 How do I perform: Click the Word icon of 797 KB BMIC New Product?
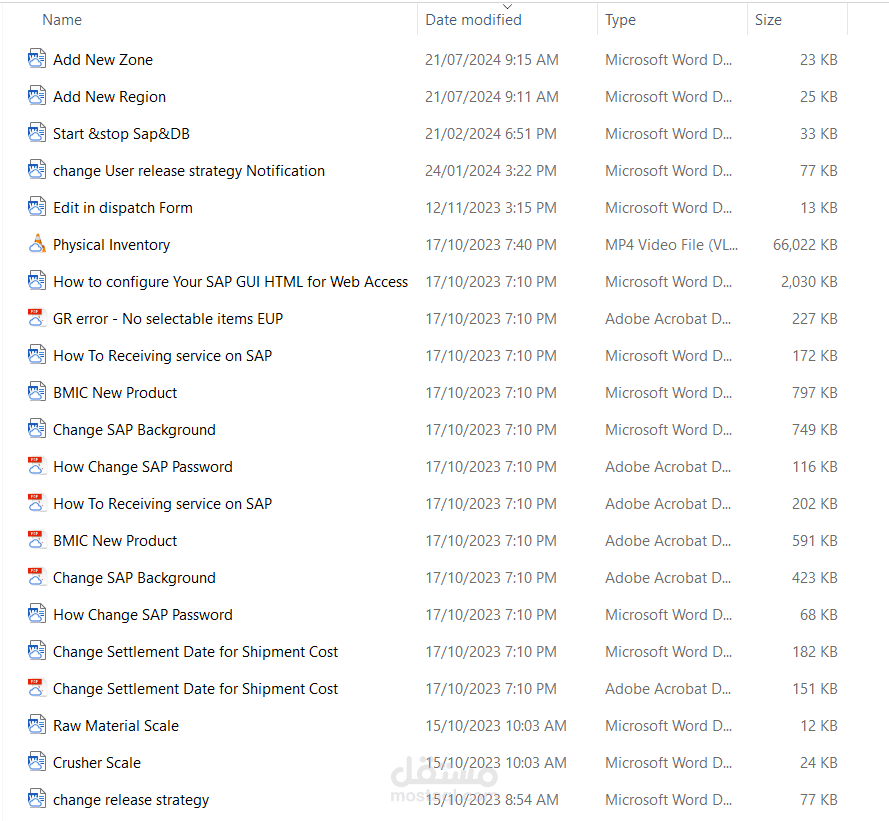click(37, 392)
